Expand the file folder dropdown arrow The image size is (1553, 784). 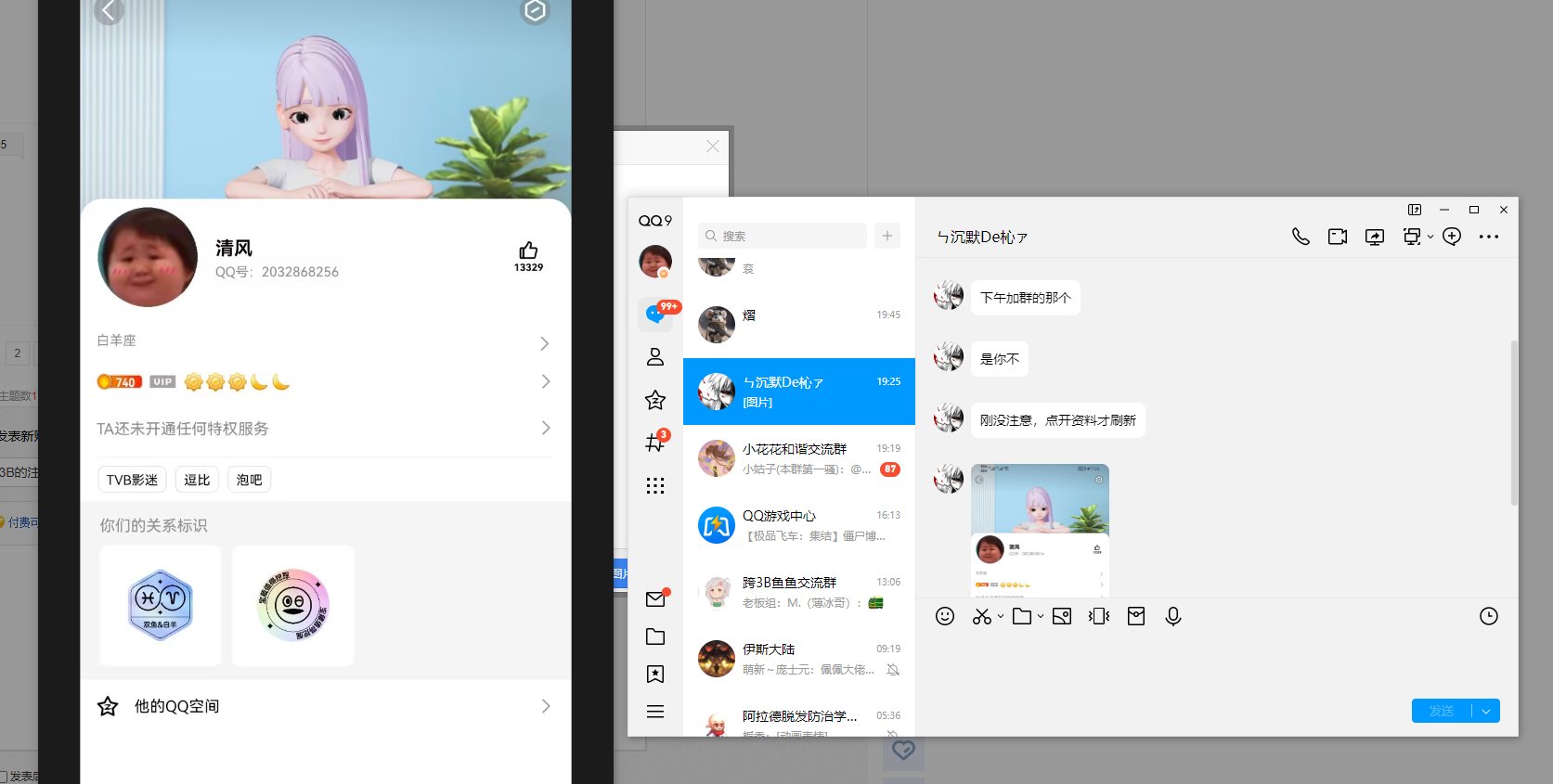click(1041, 616)
